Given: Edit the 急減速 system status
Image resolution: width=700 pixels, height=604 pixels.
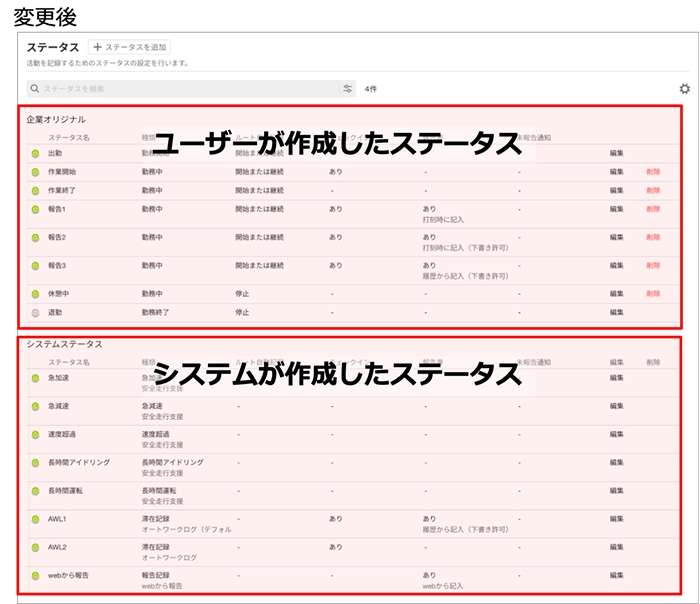Looking at the screenshot, I should (617, 406).
